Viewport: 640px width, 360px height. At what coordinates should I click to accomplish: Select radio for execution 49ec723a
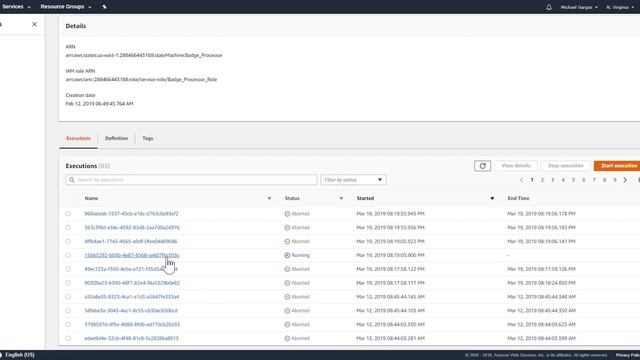coord(68,269)
